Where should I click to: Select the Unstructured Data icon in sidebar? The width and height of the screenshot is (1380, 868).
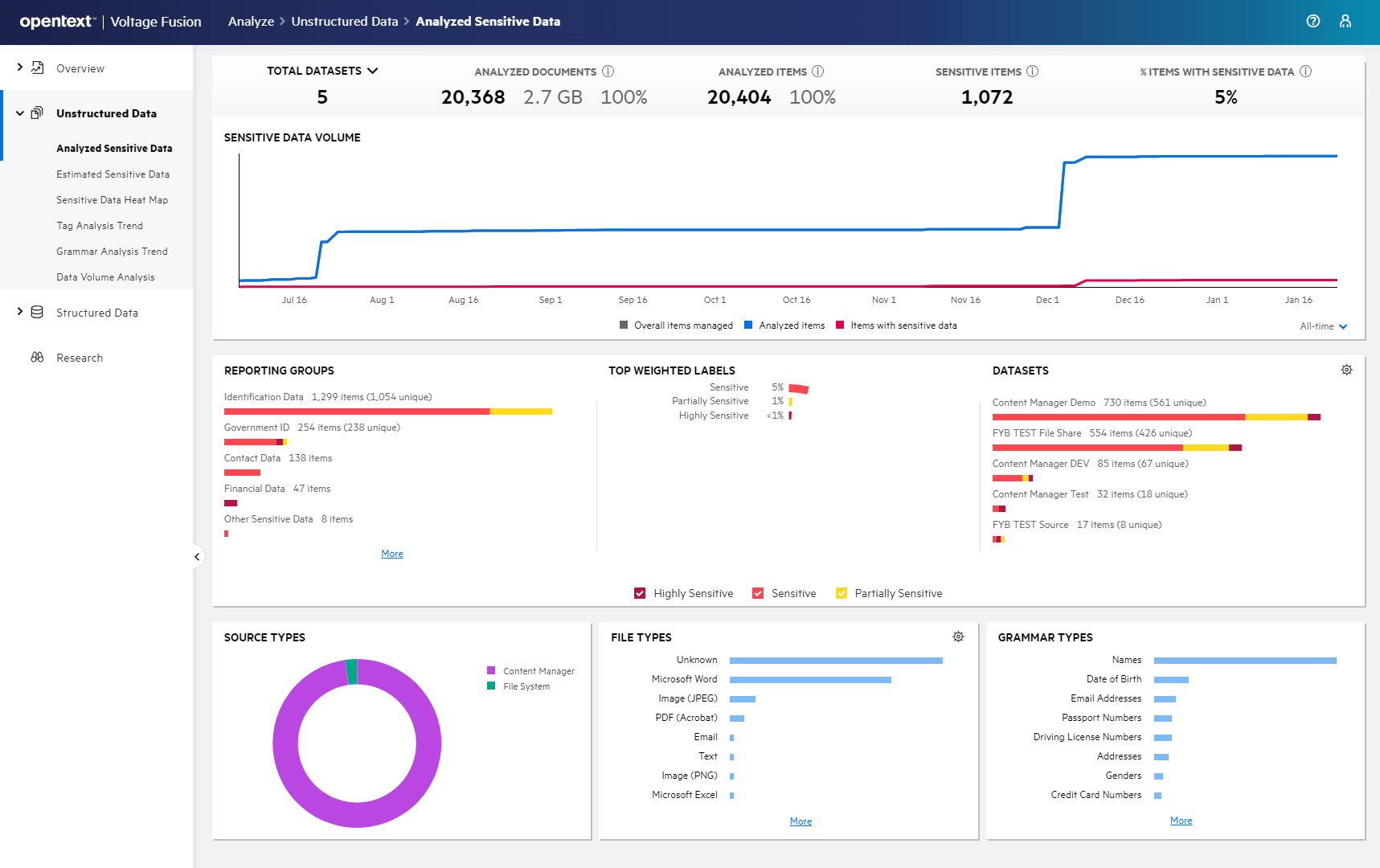(x=36, y=113)
